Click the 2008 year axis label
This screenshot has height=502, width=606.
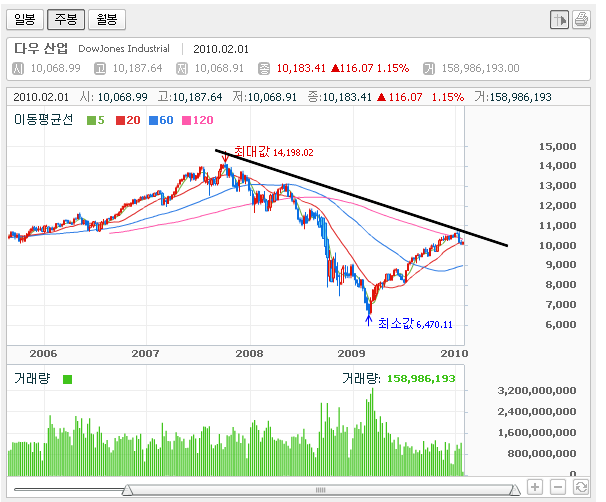click(x=249, y=354)
